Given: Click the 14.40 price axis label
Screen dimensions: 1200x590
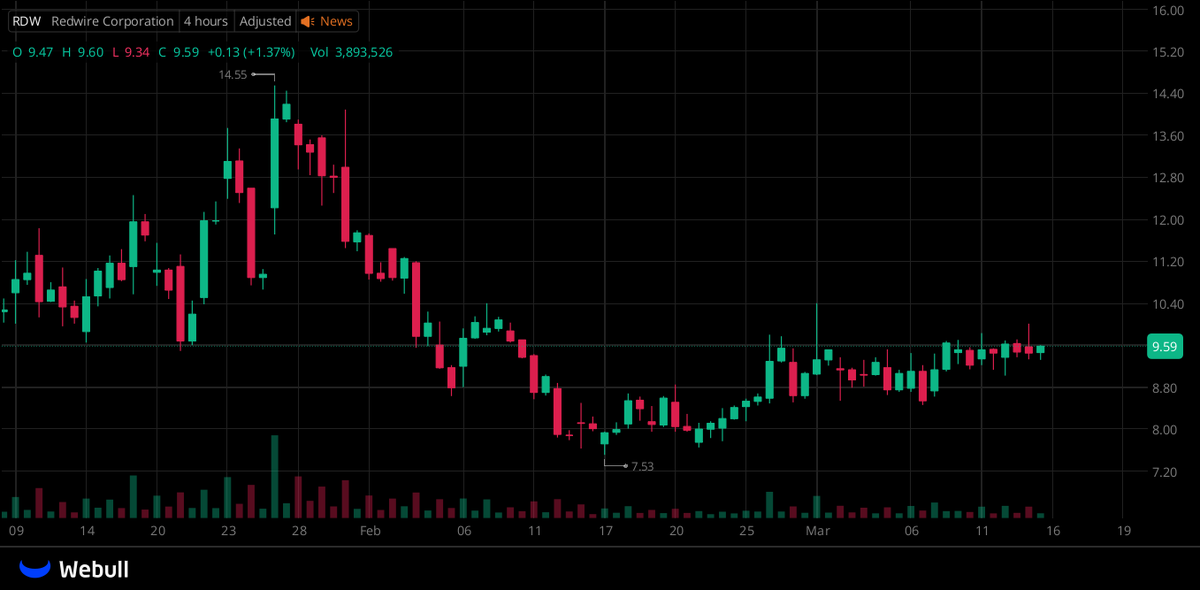Looking at the screenshot, I should tap(1168, 94).
